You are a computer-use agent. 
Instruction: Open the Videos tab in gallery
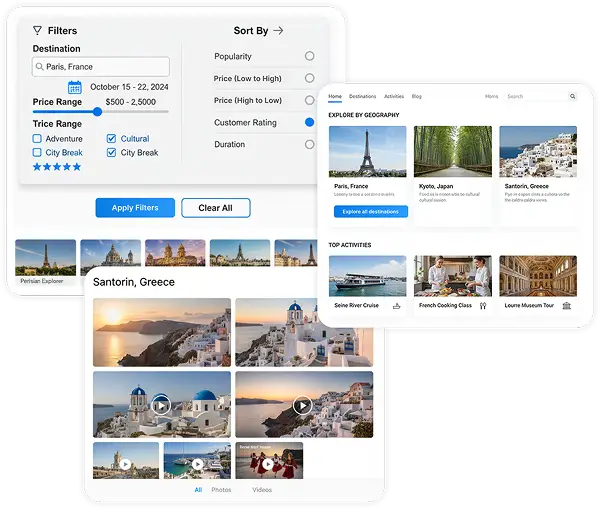tap(262, 490)
